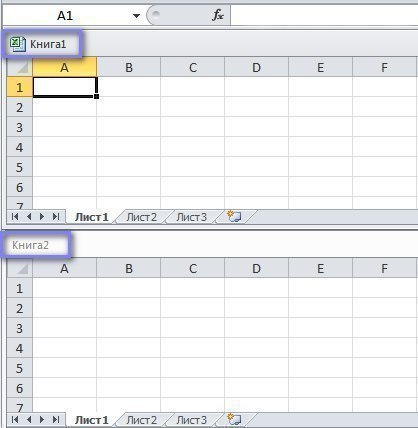Viewport: 418px width, 428px height.
Task: Click the Книга1 Excel workbook icon
Action: click(x=18, y=44)
